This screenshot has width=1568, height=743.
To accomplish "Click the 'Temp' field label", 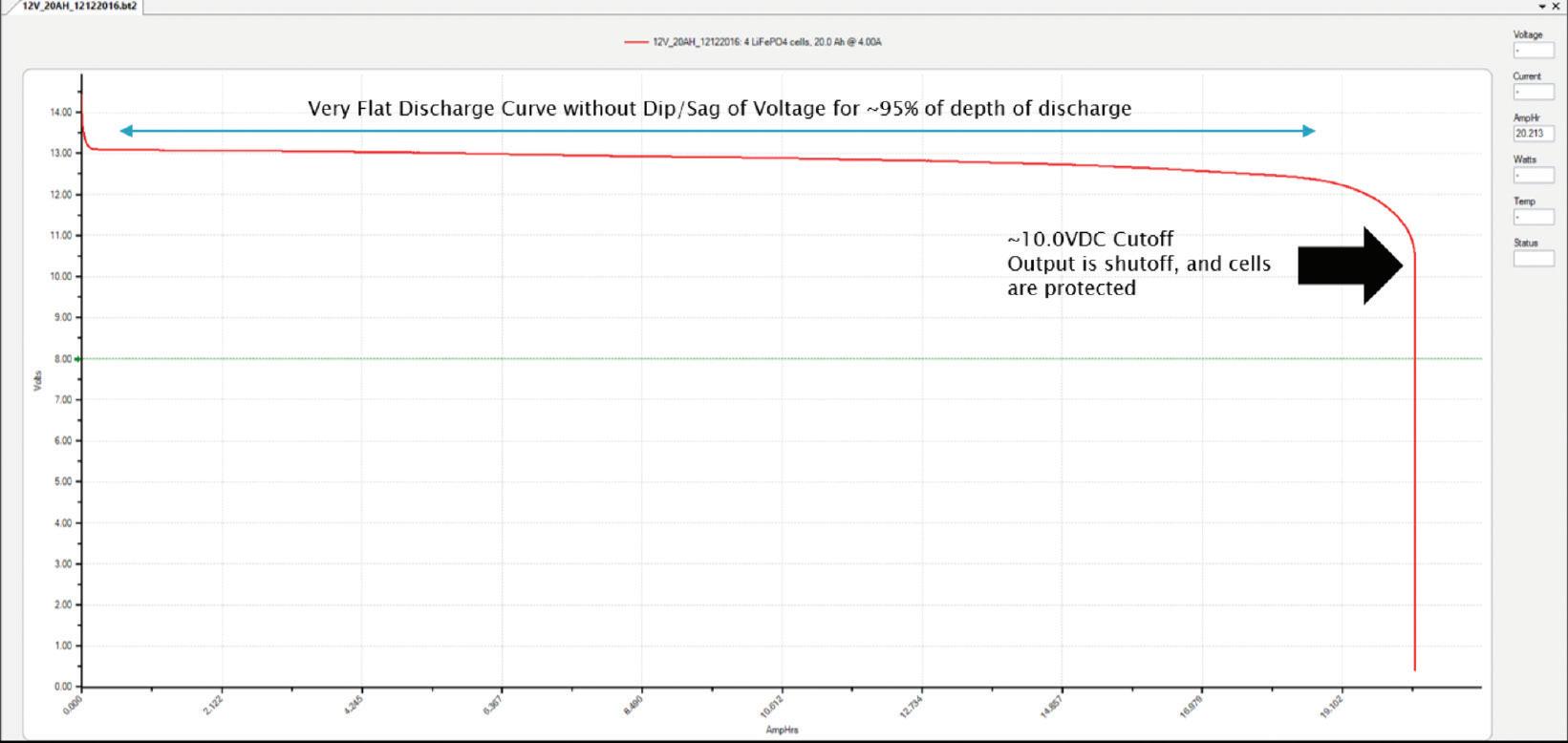I will tap(1524, 202).
